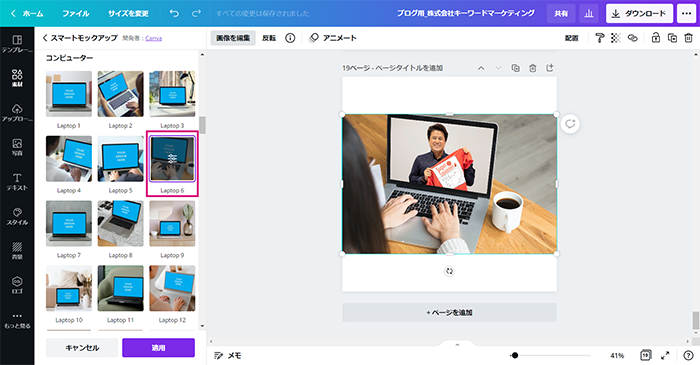Image resolution: width=700 pixels, height=365 pixels.
Task: Move page 19 up with chevron
Action: 481,68
